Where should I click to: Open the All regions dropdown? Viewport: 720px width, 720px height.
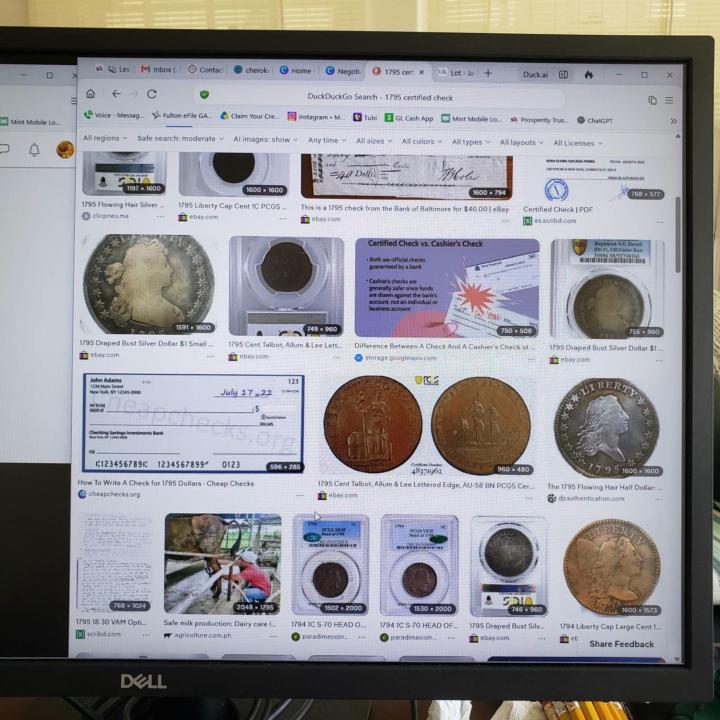(x=105, y=138)
